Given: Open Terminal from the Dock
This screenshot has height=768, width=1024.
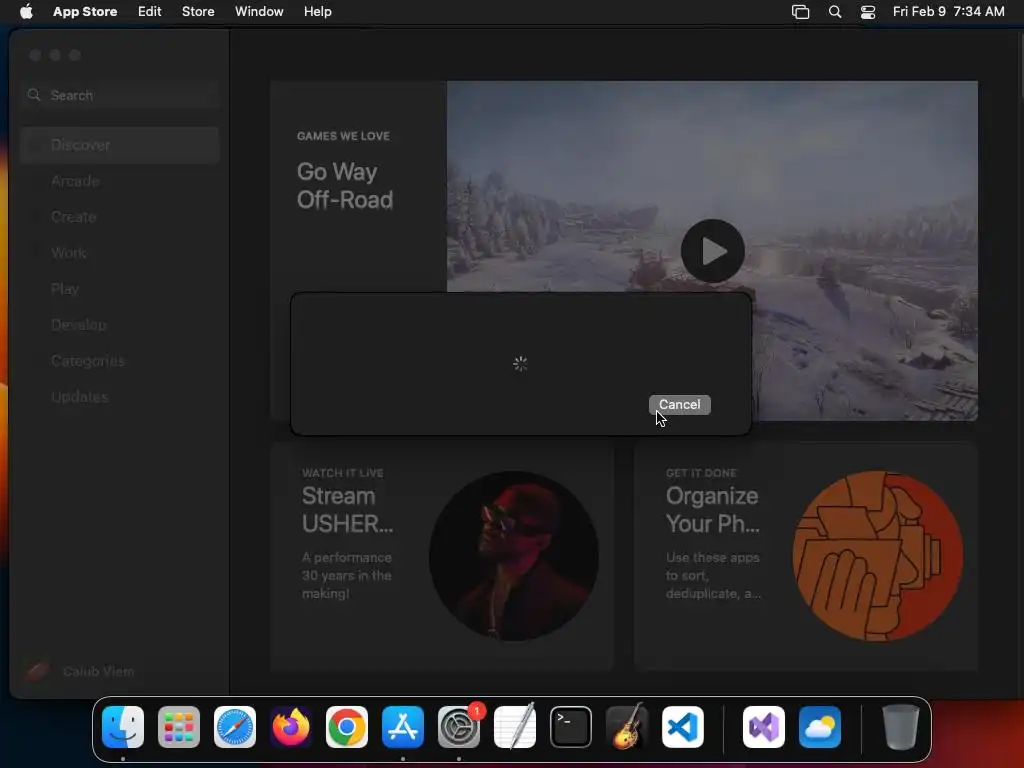Looking at the screenshot, I should pyautogui.click(x=571, y=727).
